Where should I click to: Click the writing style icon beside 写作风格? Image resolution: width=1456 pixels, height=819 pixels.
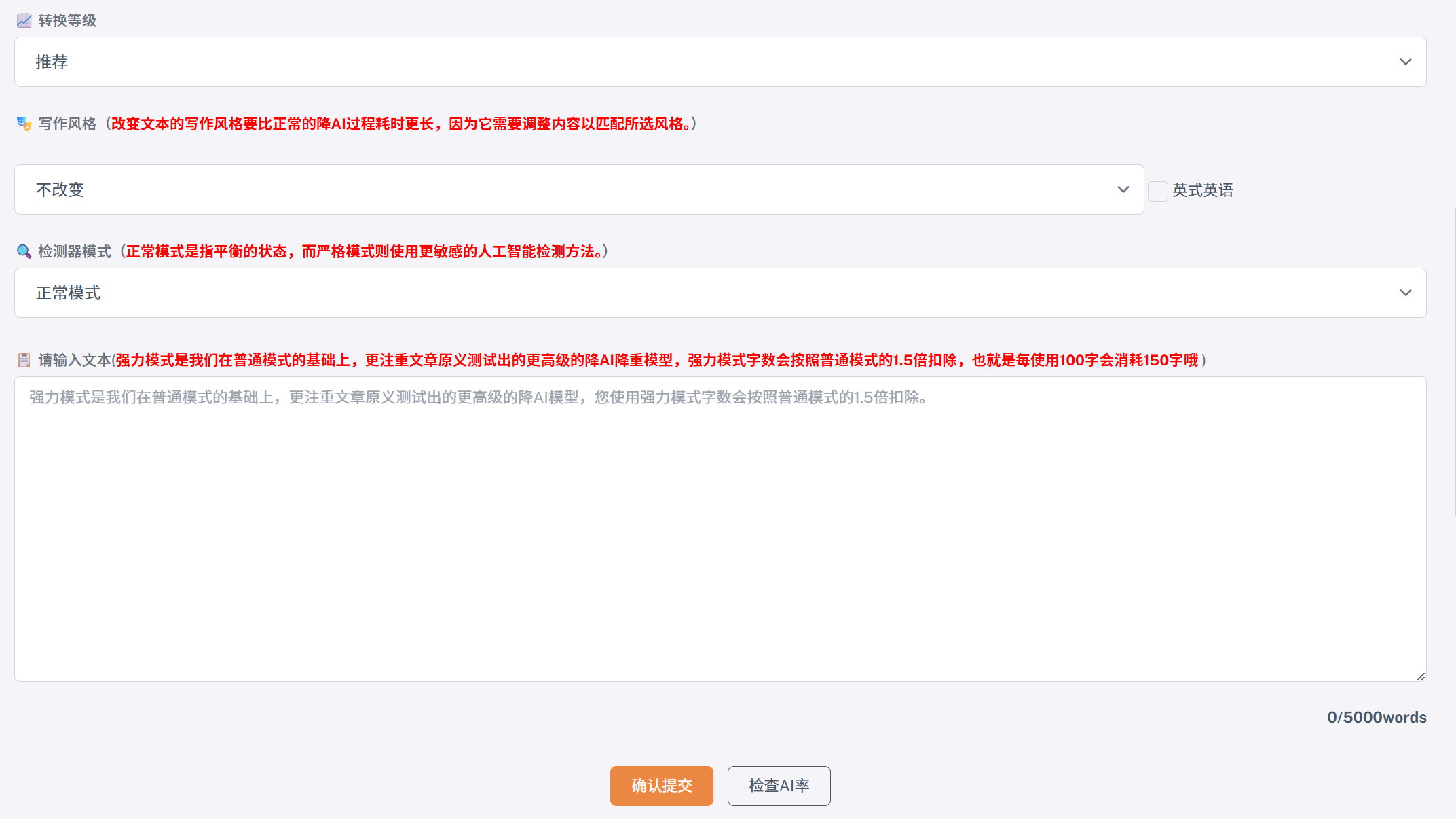[24, 124]
